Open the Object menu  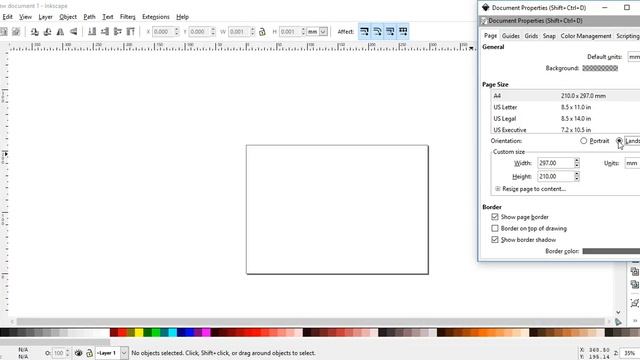[x=68, y=17]
